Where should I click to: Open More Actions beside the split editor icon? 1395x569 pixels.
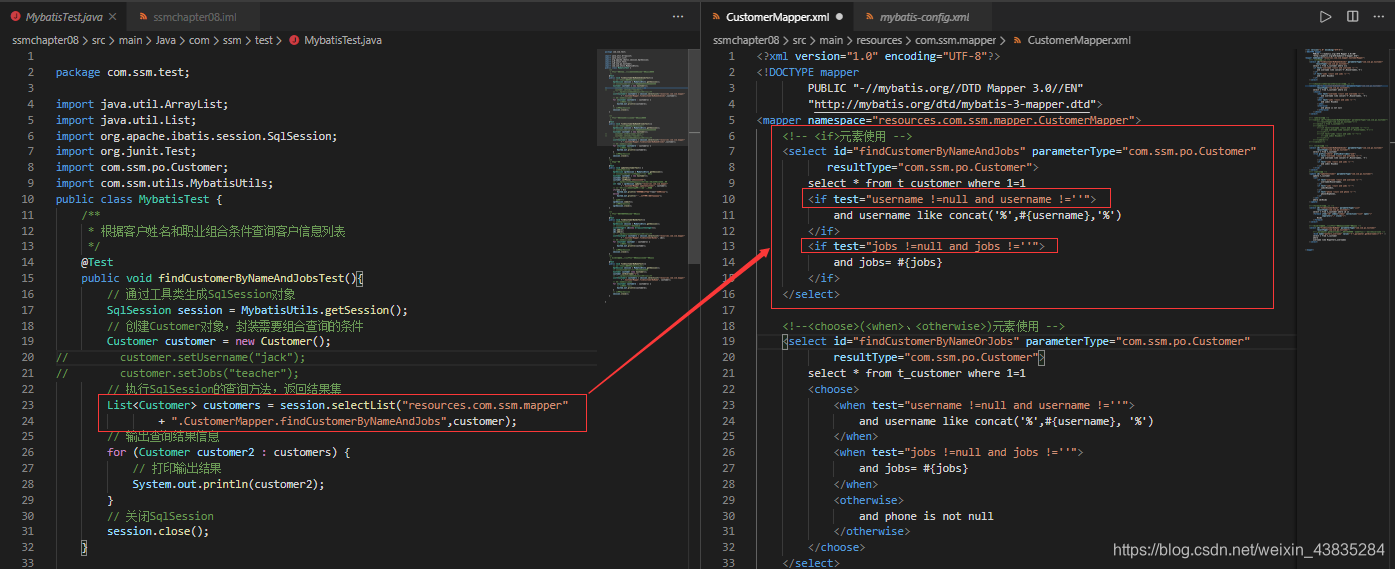(x=1379, y=17)
